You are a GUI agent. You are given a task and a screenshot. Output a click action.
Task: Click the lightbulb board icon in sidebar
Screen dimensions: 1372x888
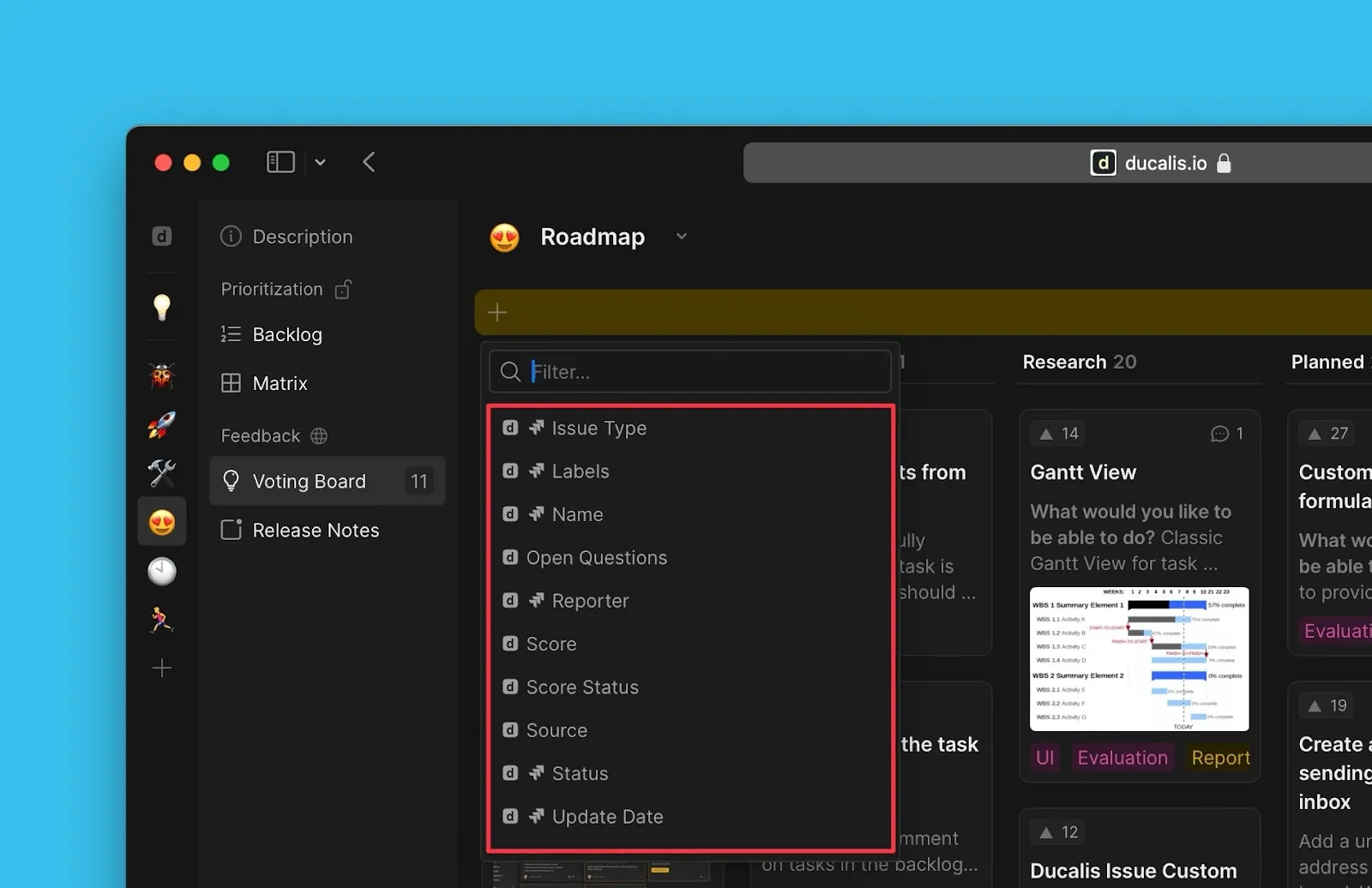click(161, 307)
